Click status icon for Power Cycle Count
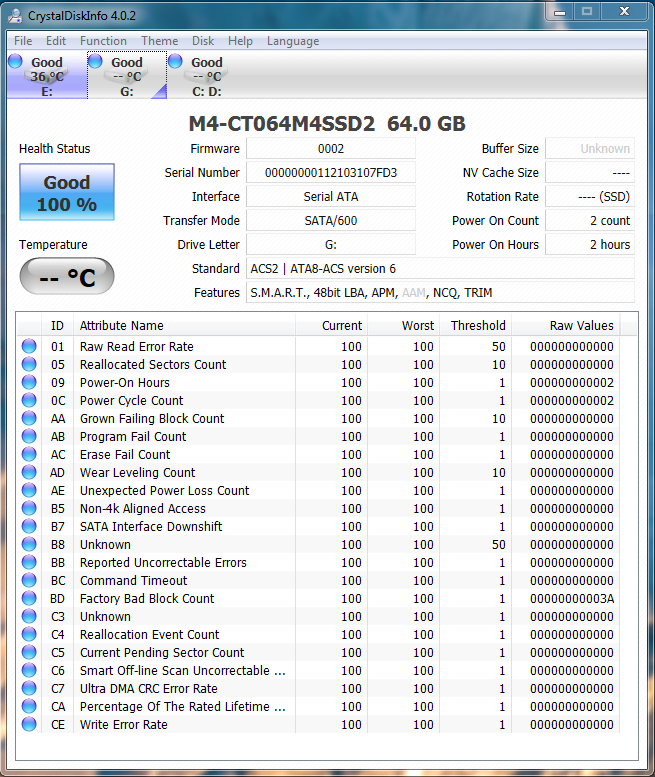The width and height of the screenshot is (655, 777). 29,400
